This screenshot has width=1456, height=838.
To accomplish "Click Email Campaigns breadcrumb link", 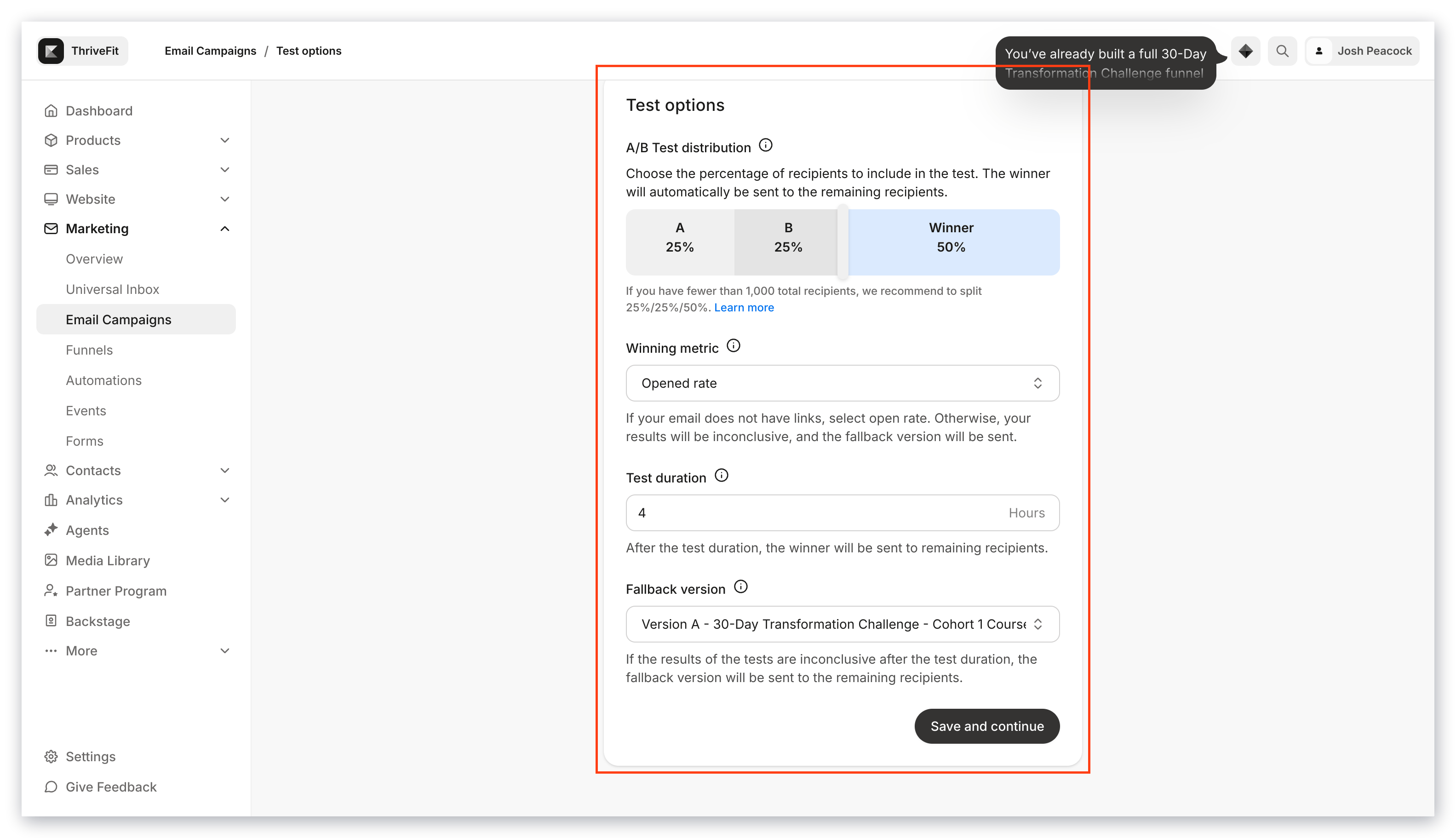I will tap(211, 51).
